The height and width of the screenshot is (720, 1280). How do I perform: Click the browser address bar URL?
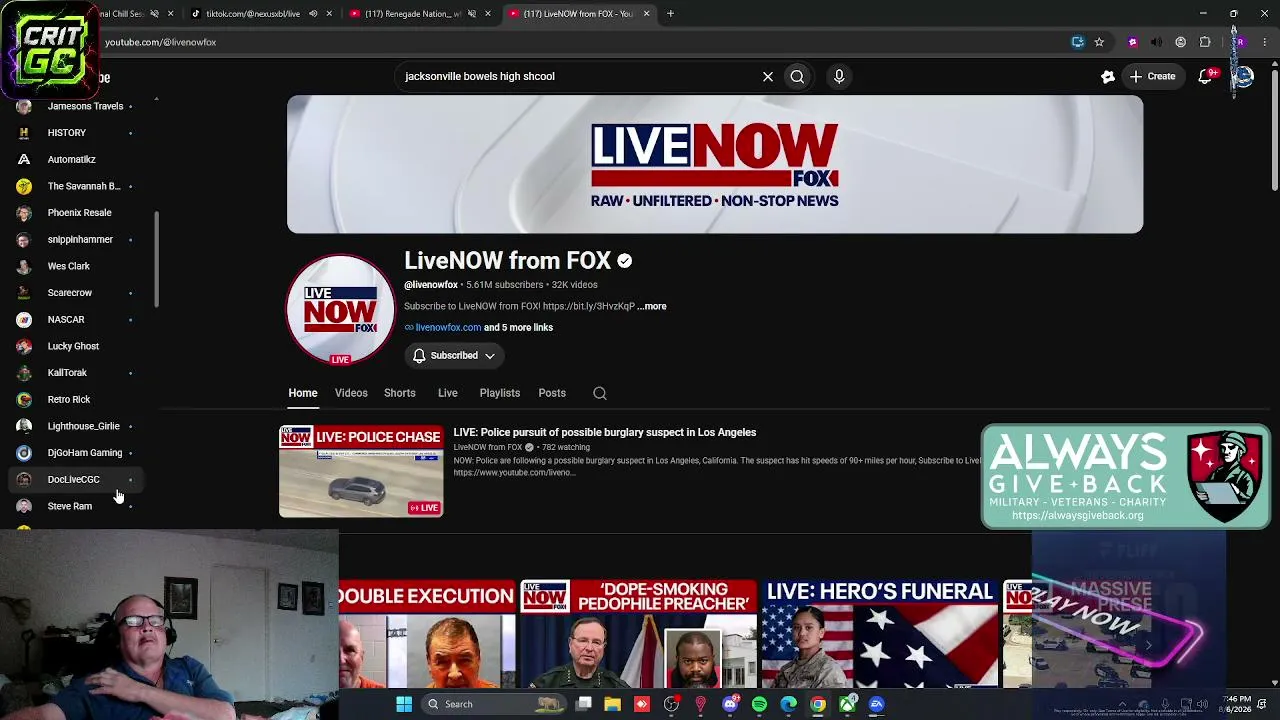point(160,42)
